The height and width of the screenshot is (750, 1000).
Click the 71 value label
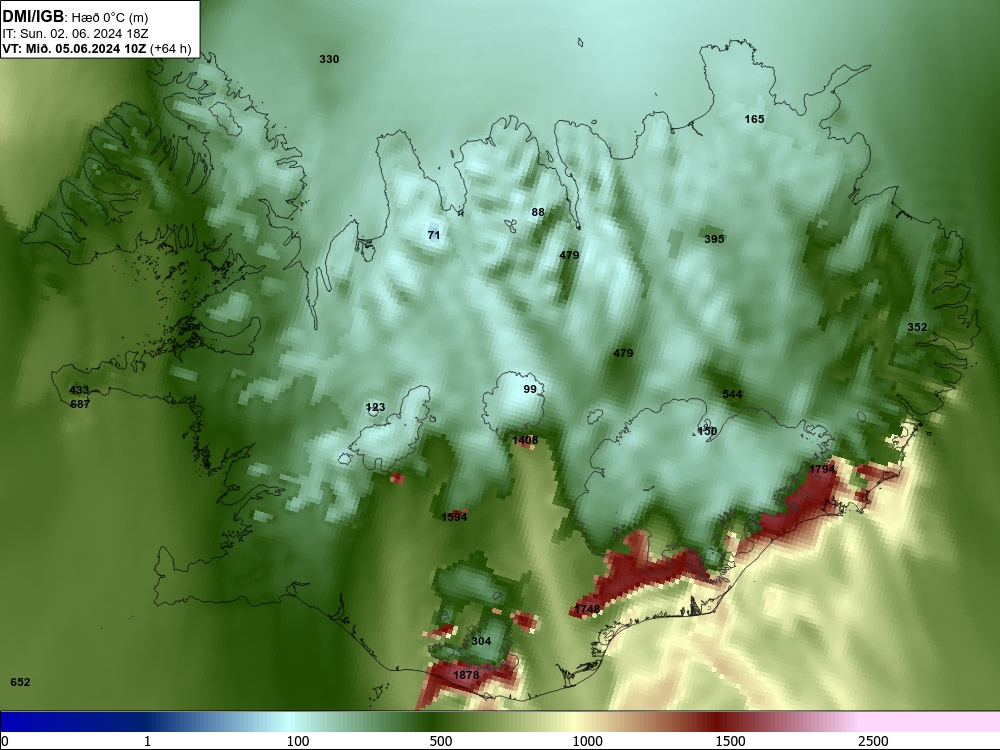pos(434,235)
